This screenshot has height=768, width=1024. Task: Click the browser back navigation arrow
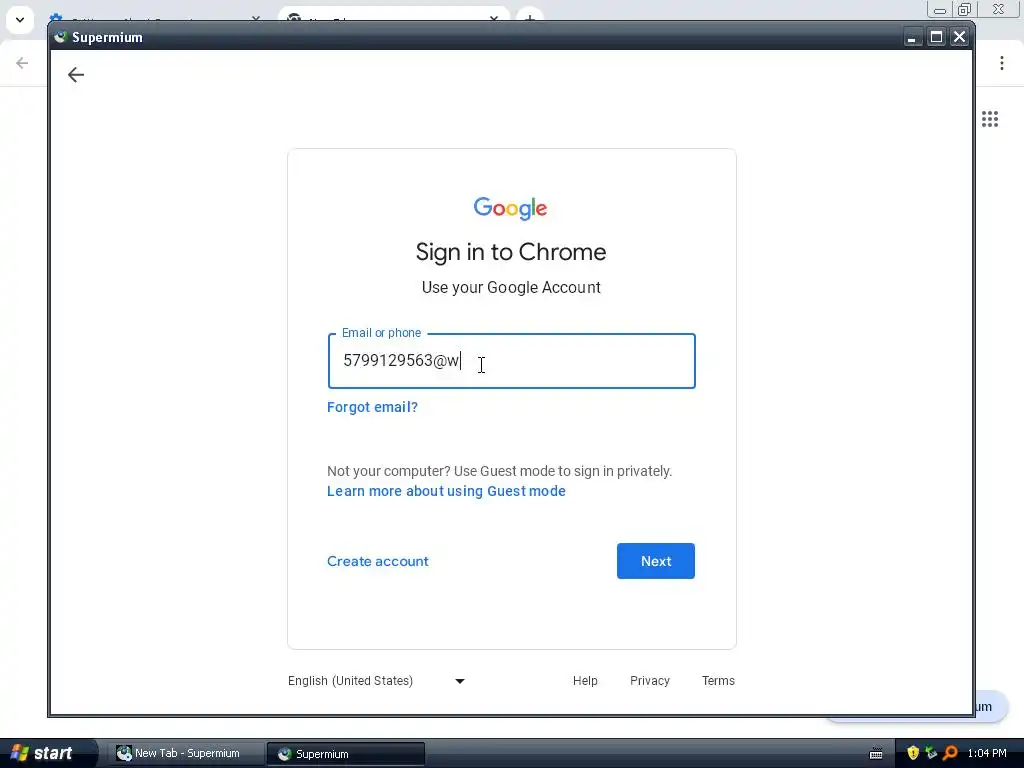[22, 63]
